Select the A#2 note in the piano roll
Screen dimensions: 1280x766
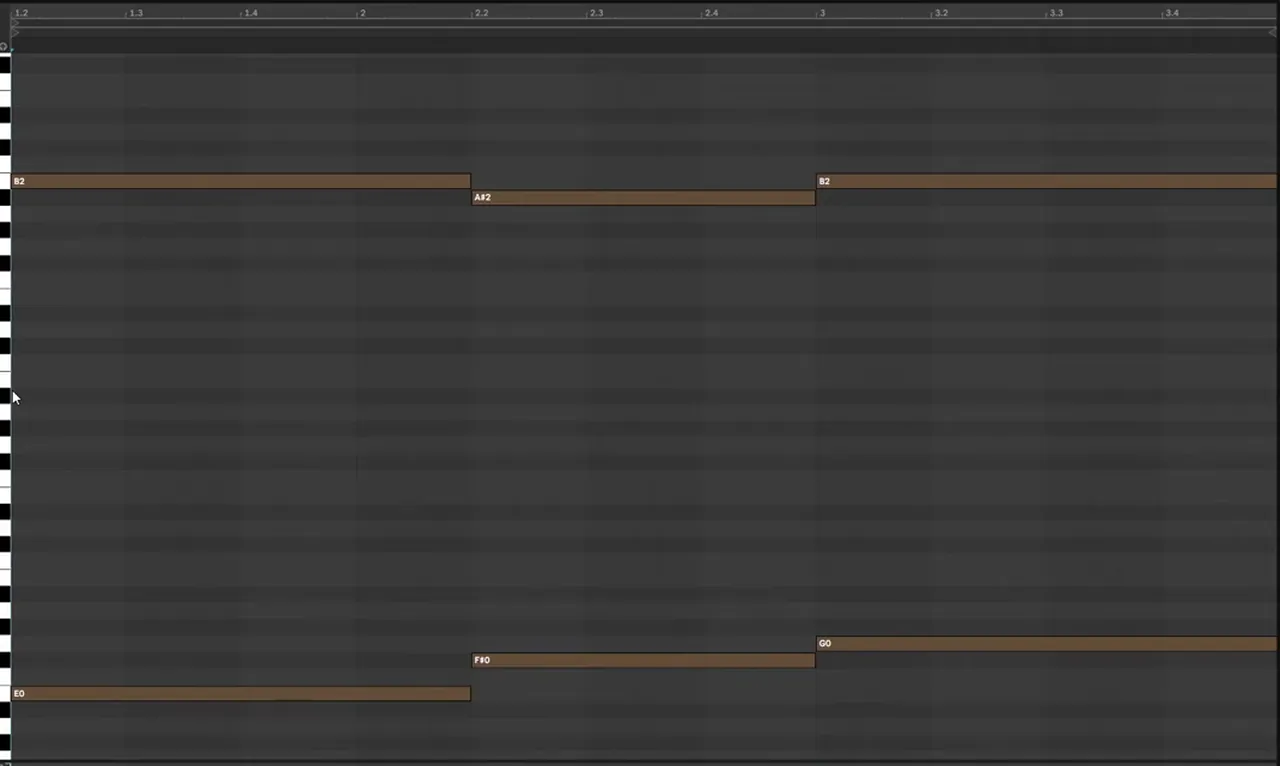643,197
